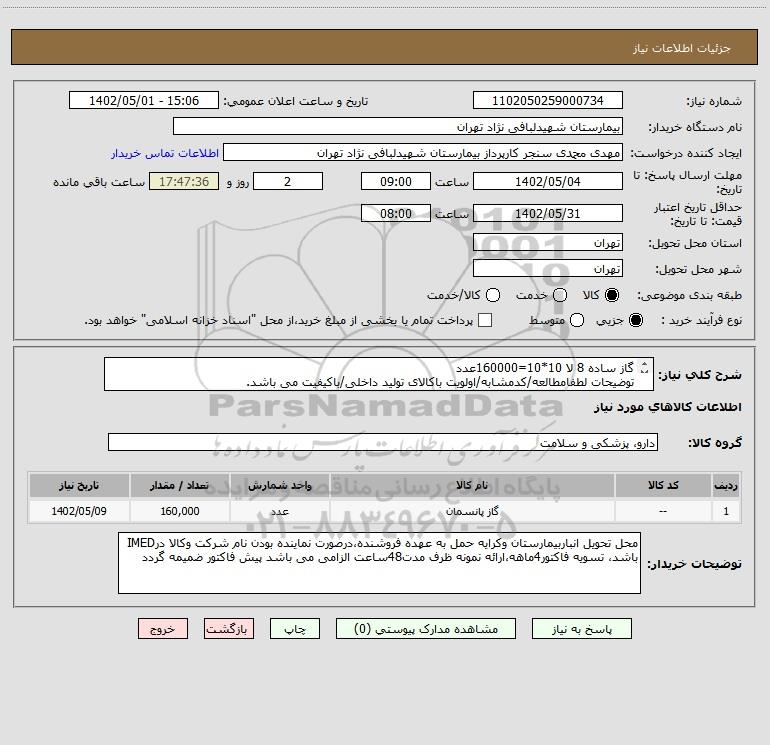This screenshot has height=745, width=770.
Task: Click the پاسخ به نیاز button
Action: tap(582, 629)
